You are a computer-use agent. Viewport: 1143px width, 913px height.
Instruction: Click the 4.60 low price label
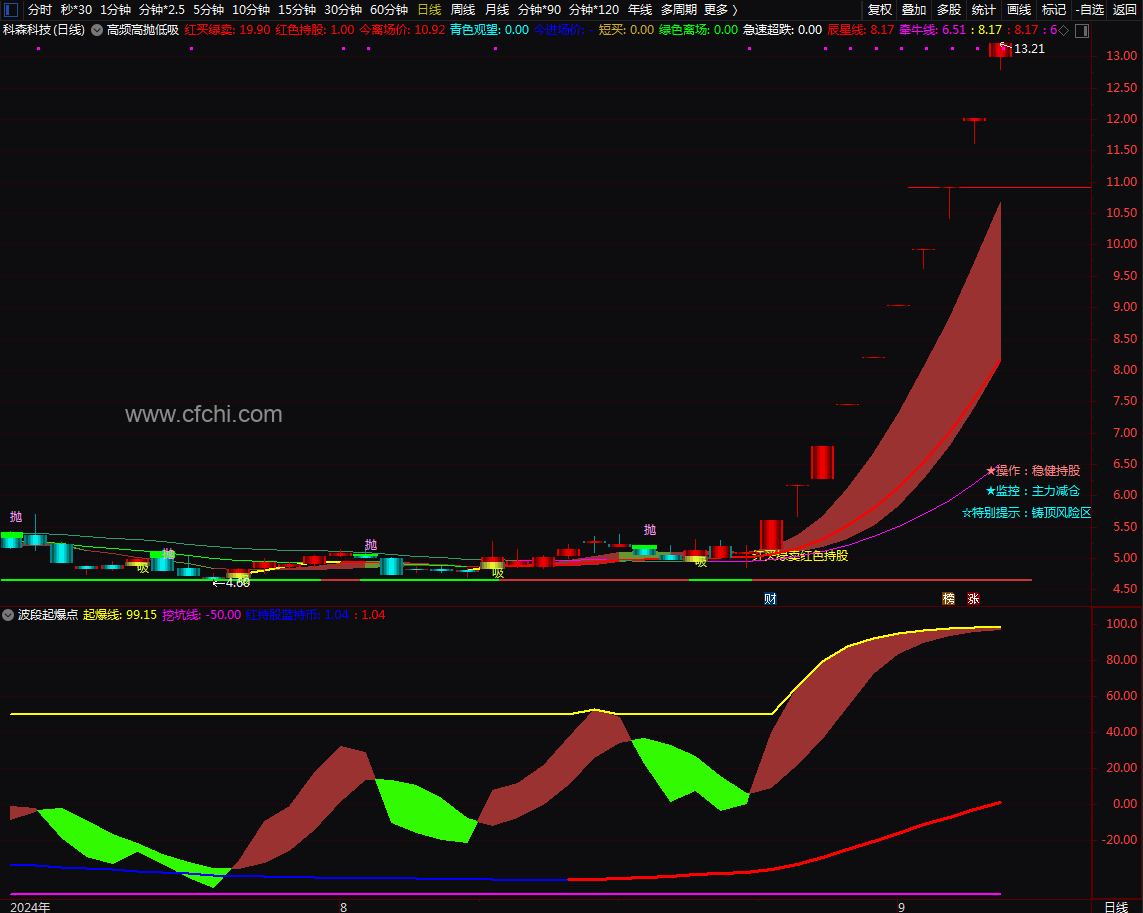237,583
